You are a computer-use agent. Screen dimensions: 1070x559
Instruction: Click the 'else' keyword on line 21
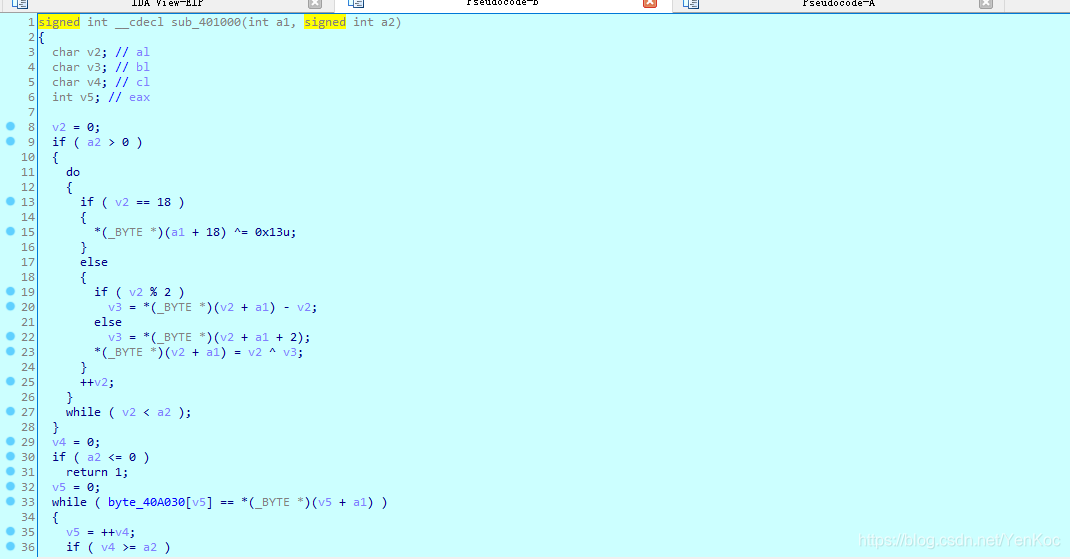108,322
